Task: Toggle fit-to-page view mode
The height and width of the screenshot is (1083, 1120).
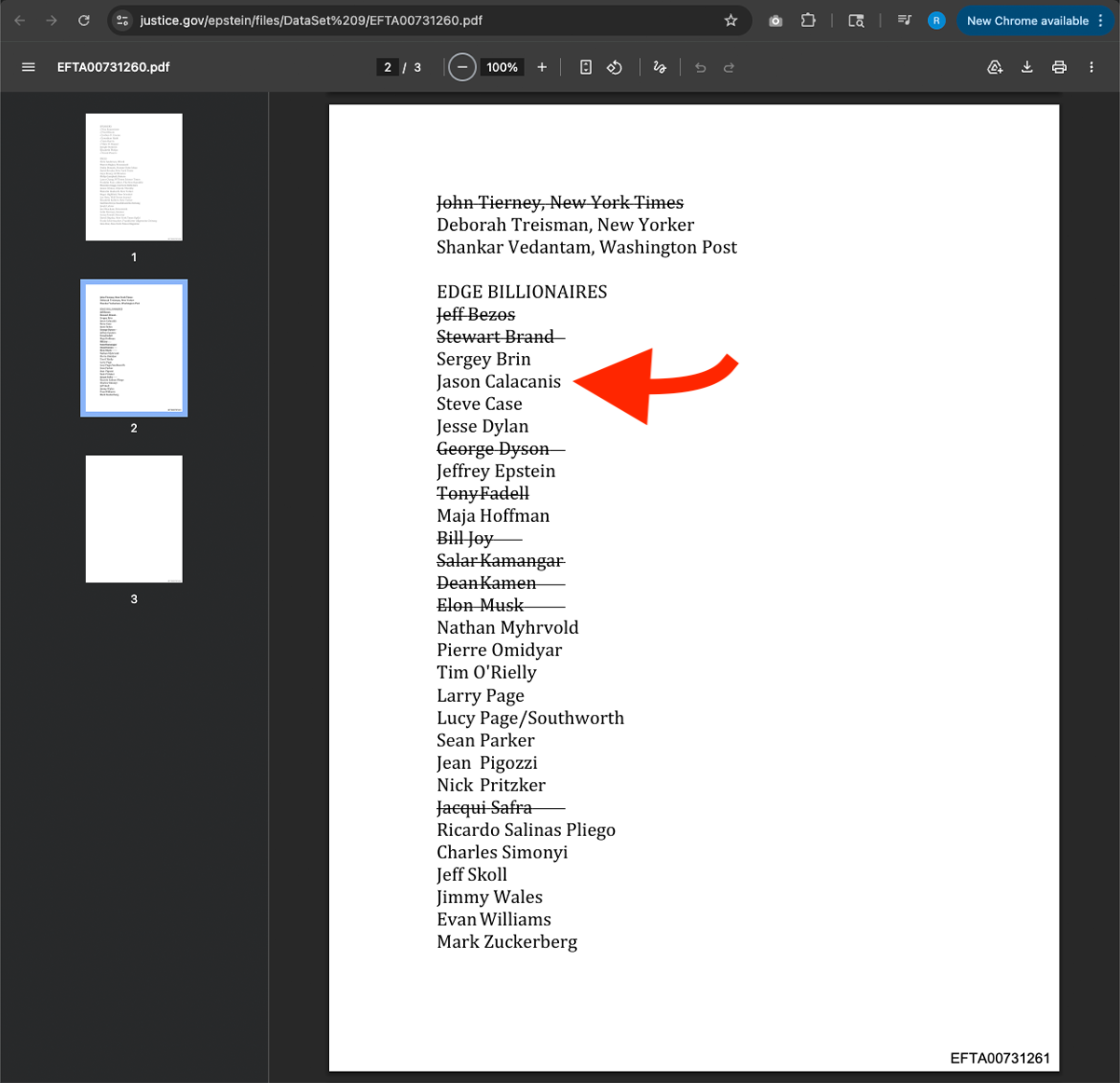Action: (x=586, y=66)
